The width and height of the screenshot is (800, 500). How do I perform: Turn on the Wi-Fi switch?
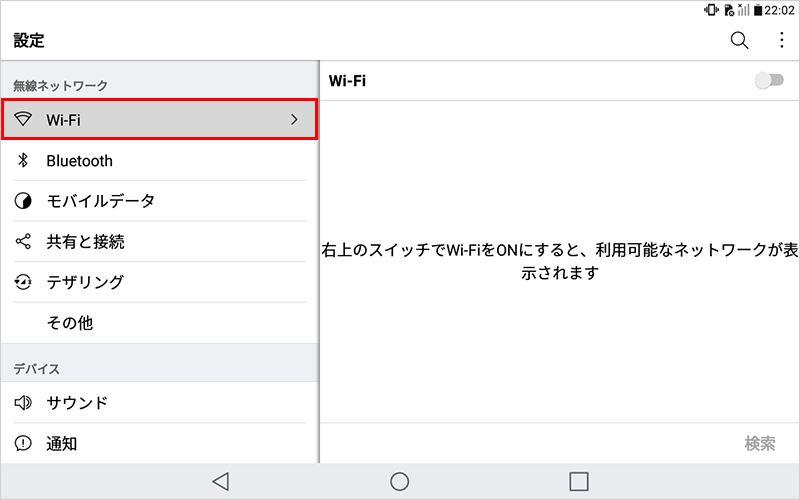769,80
